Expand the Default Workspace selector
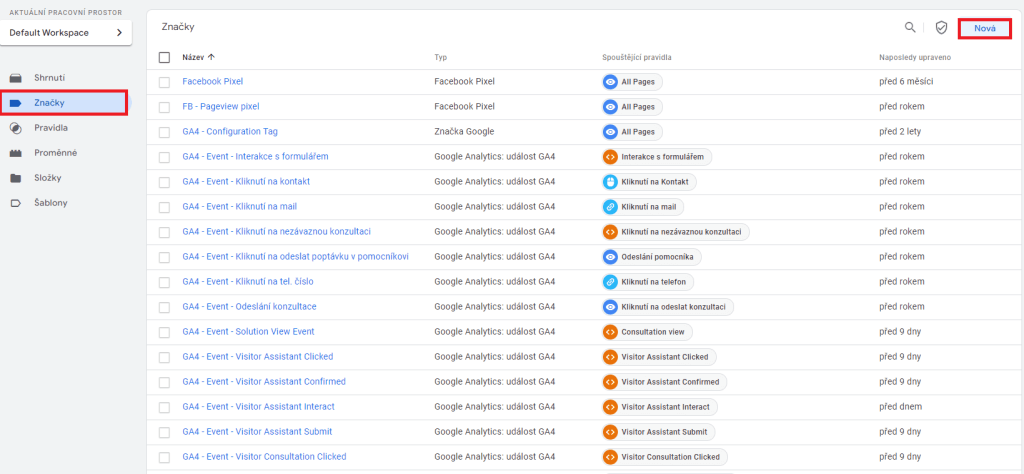Viewport: 1024px width, 474px height. (66, 33)
